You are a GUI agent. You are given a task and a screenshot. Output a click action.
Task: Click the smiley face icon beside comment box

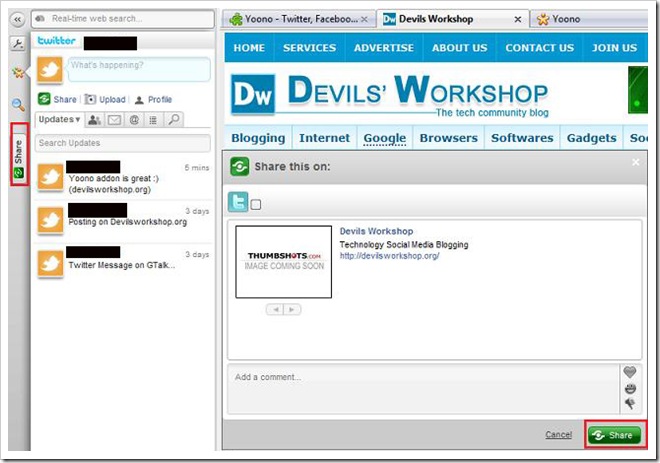coord(630,388)
